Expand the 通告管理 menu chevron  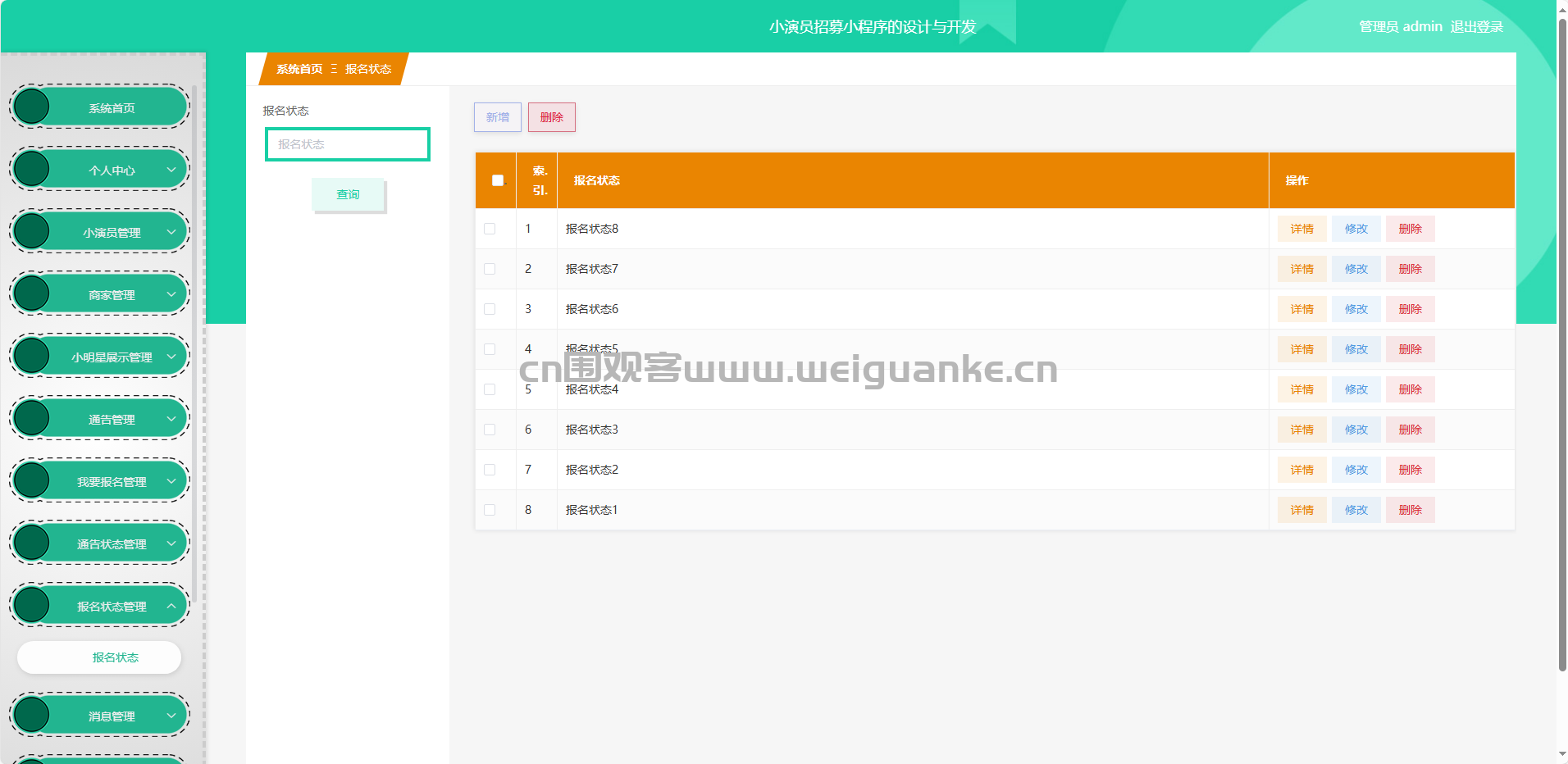[171, 419]
